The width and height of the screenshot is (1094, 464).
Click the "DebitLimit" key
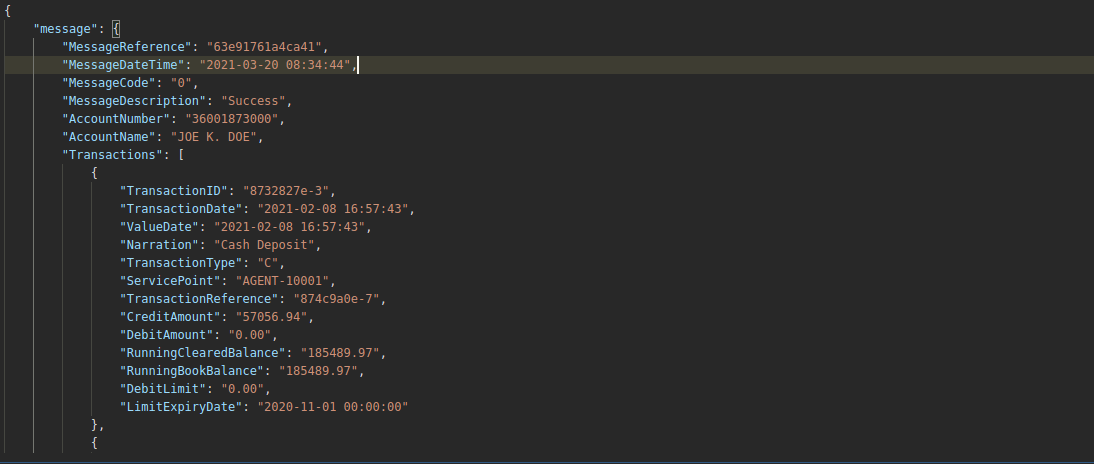[x=162, y=390]
